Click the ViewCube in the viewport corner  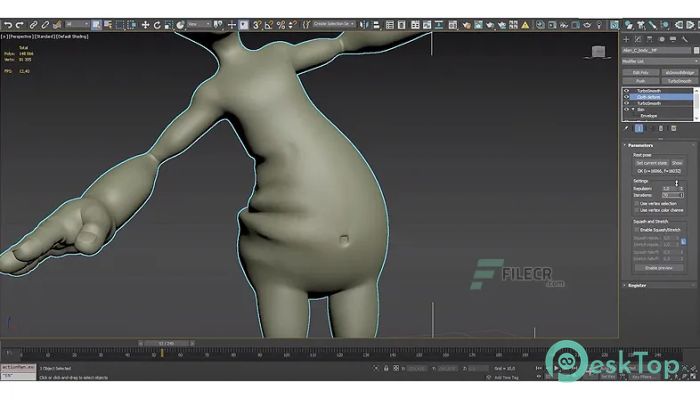coord(598,52)
